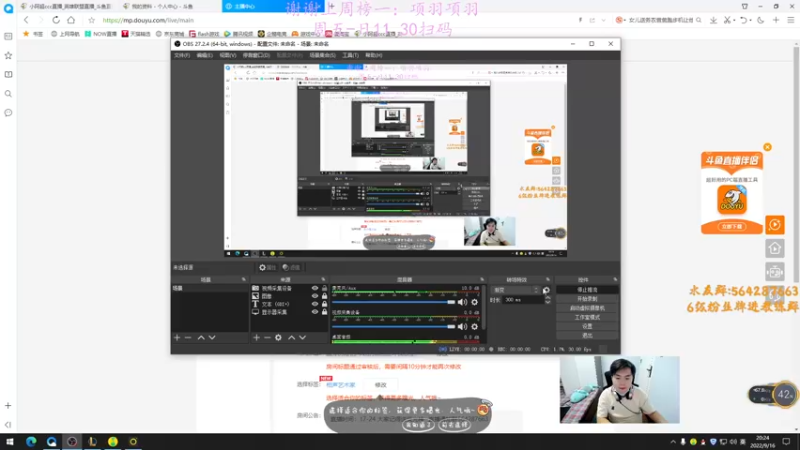Open the Filters button on the source toolbar
800x450 pixels.
coord(291,267)
